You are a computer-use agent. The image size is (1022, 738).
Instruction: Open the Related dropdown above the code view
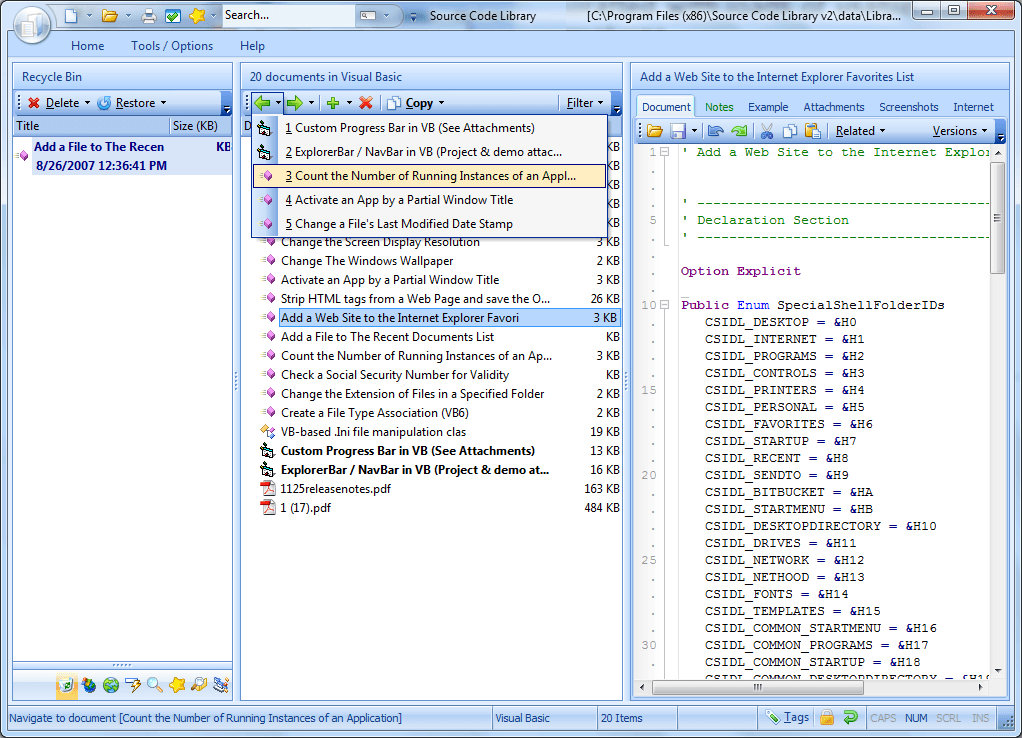[x=856, y=131]
